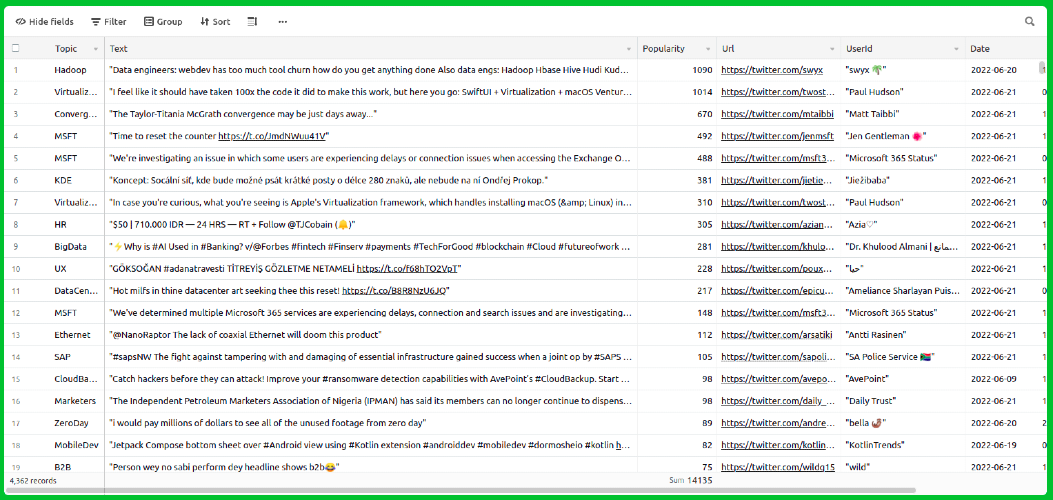
Task: Click the "Daily Trust" UserId cell
Action: coord(903,401)
